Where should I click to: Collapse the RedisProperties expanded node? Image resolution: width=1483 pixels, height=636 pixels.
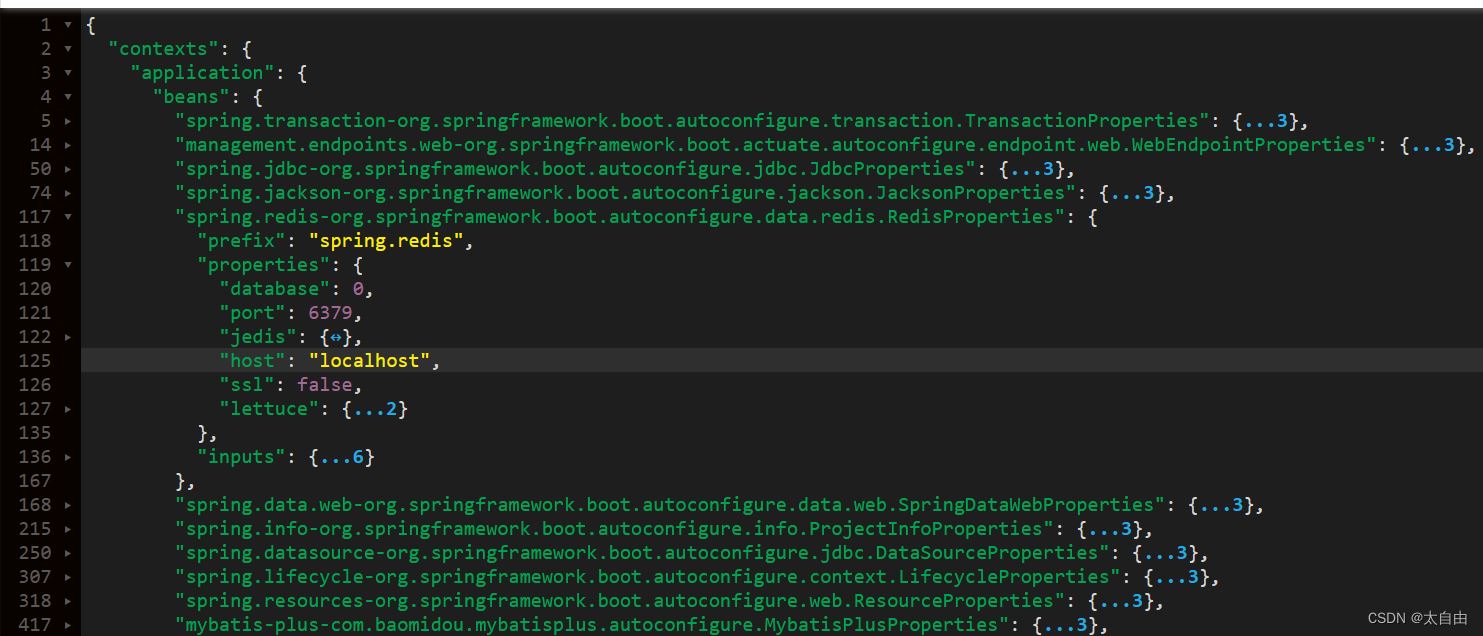point(68,216)
